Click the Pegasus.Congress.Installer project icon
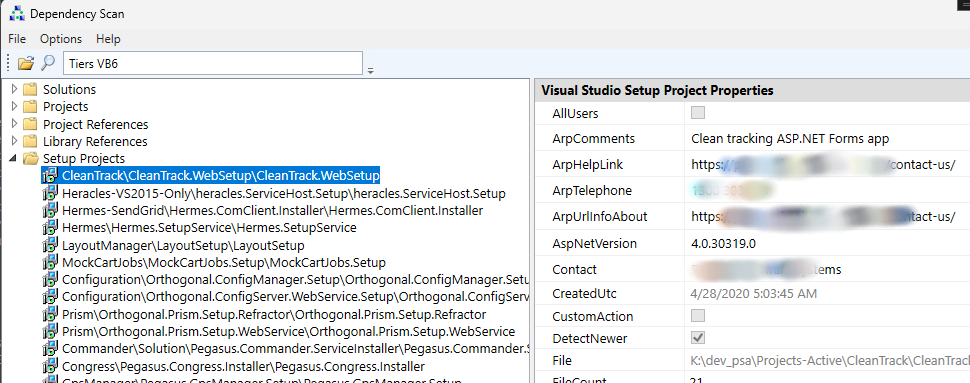 click(50, 366)
